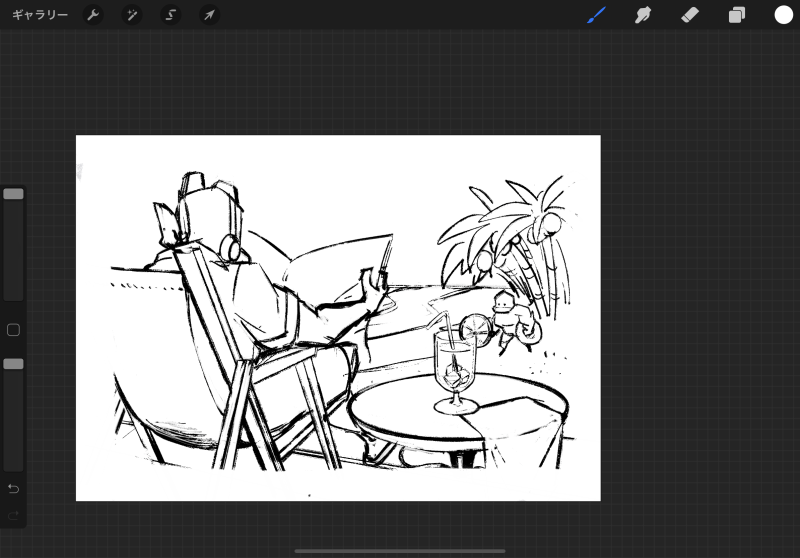Screen dimensions: 800x558
Task: Select the Selection S-ribbon tool
Action: [170, 15]
